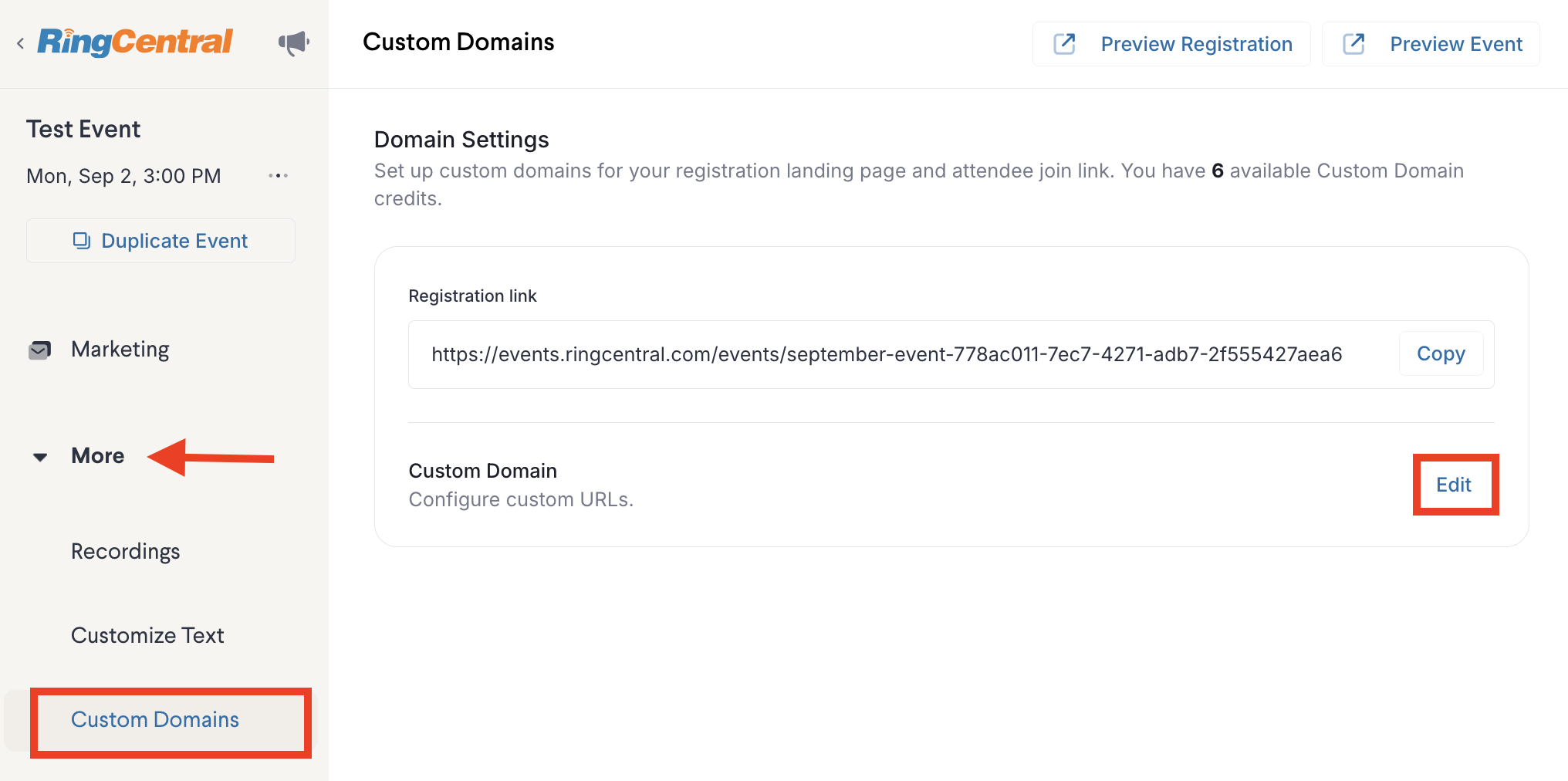Image resolution: width=1568 pixels, height=781 pixels.
Task: Select Custom Domains in sidebar
Action: click(x=155, y=719)
